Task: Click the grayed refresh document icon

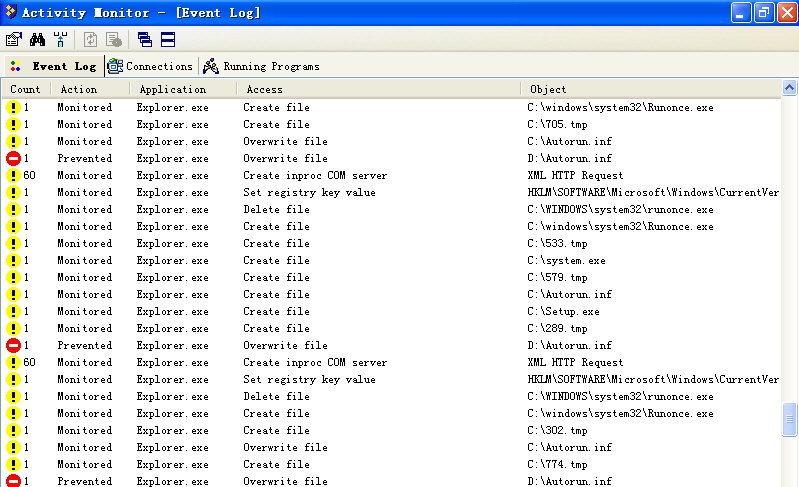Action: (x=90, y=39)
